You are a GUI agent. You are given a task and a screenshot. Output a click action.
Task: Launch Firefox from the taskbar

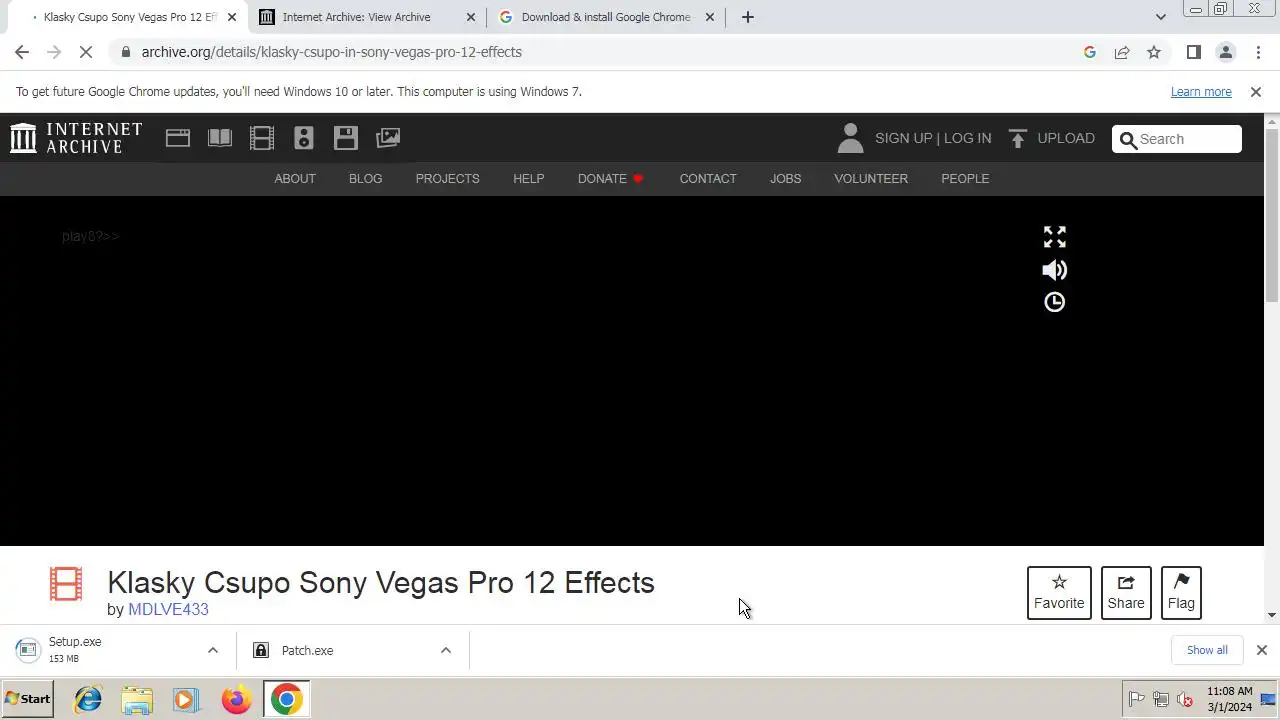(236, 699)
